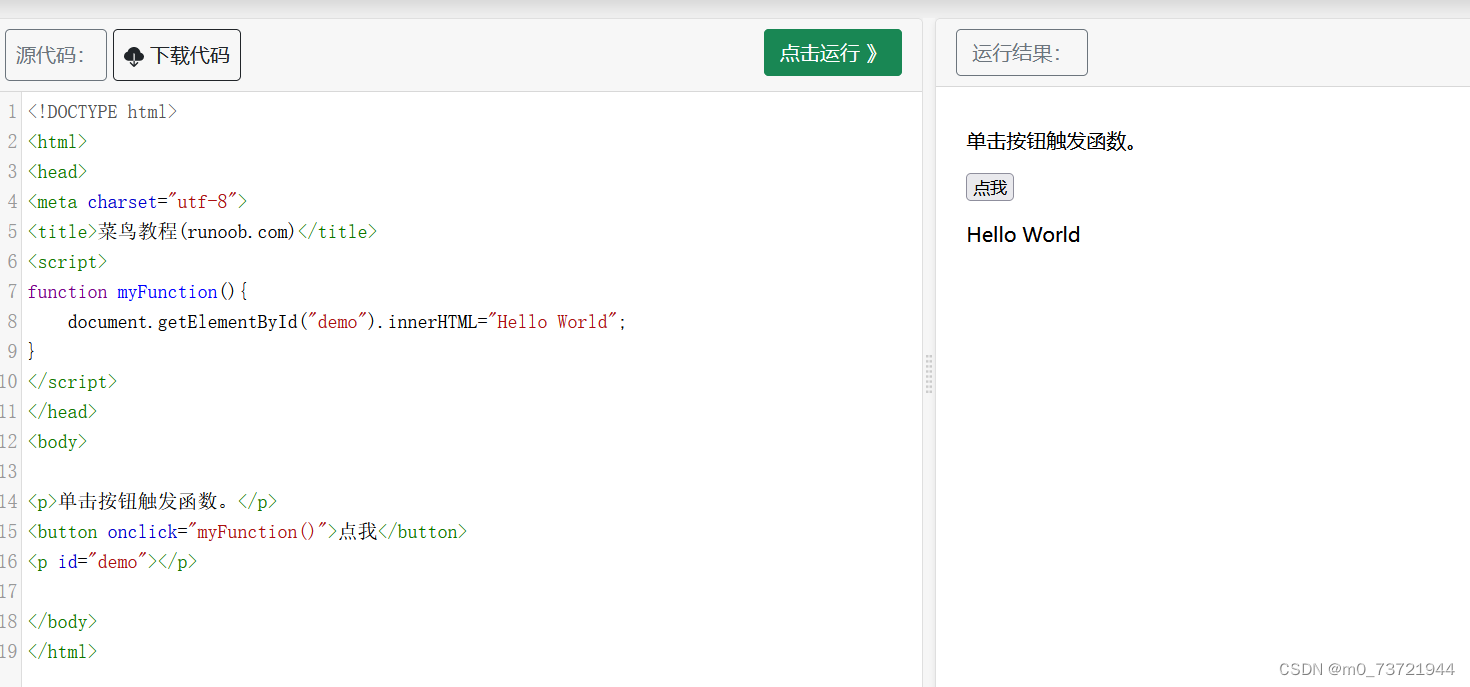1470x687 pixels.
Task: Click the opening <head> tag on line 3
Action: tap(57, 172)
